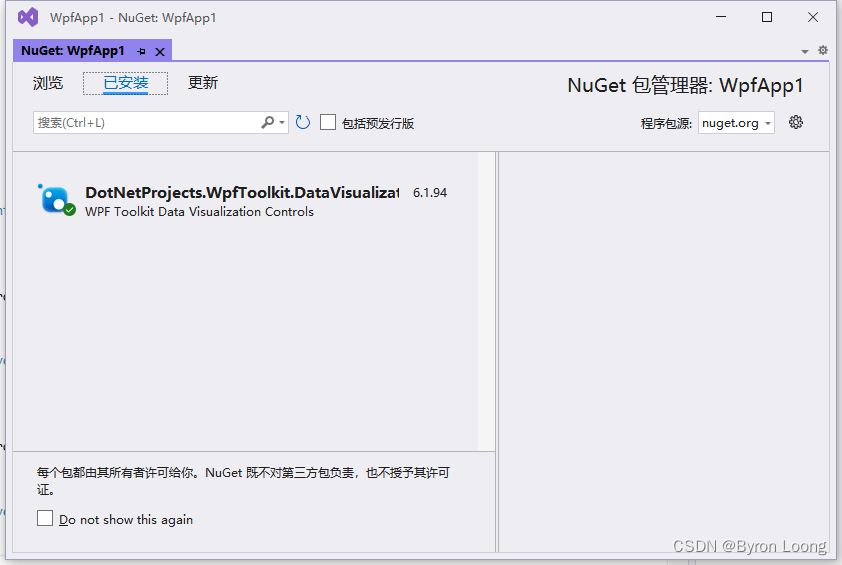Click the 6.1.94 version label
Viewport: 842px width, 565px height.
(x=430, y=193)
